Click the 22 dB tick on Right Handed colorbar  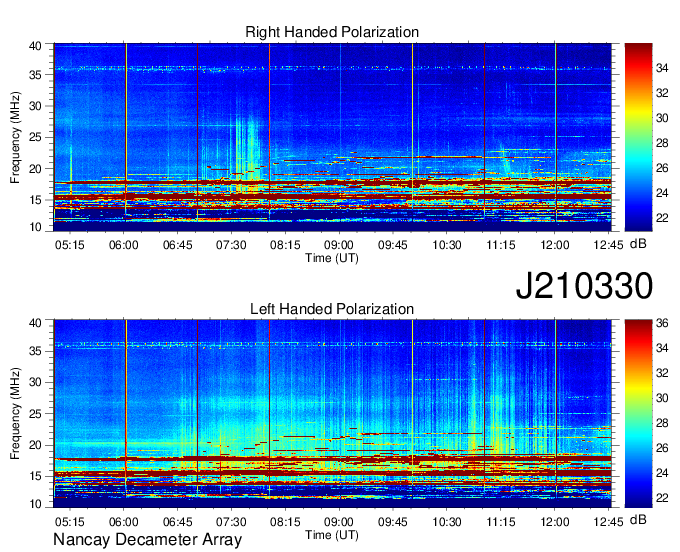[662, 218]
